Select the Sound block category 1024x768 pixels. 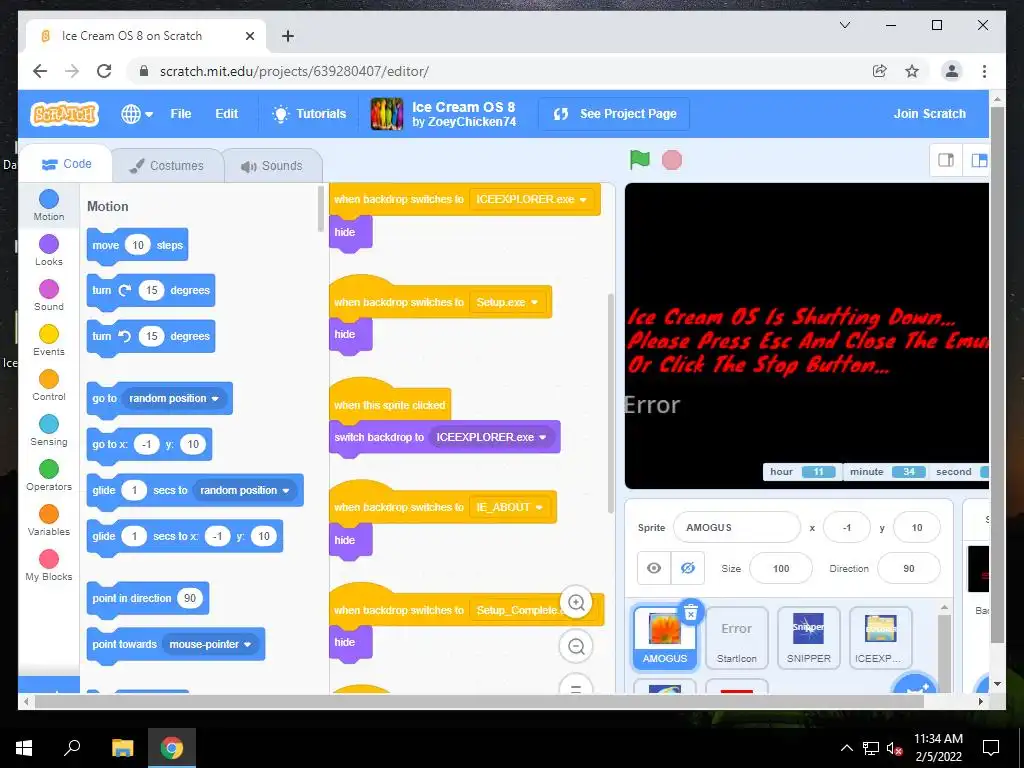tap(49, 295)
